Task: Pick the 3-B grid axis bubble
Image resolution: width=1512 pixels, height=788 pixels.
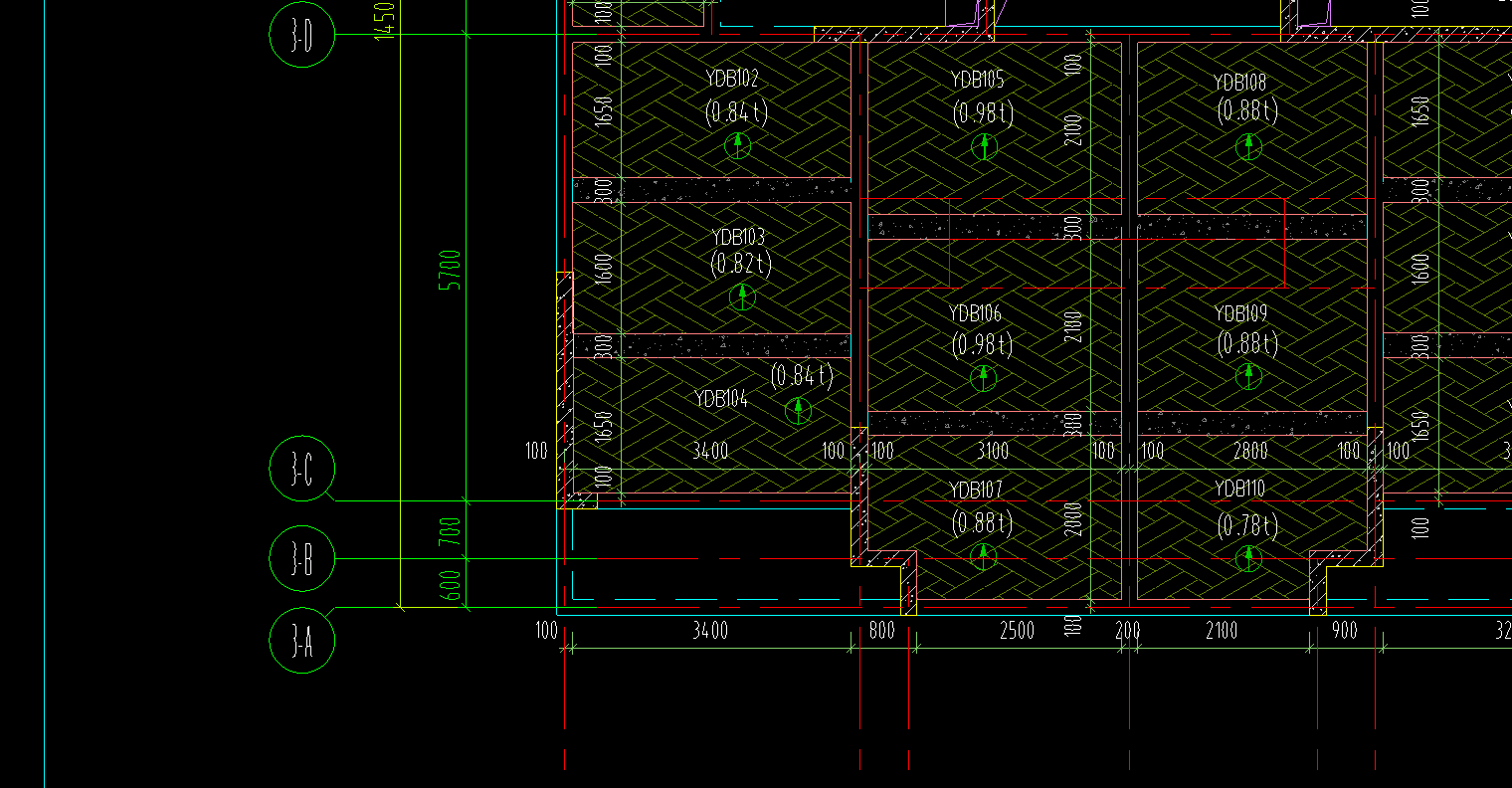Action: coord(302,558)
